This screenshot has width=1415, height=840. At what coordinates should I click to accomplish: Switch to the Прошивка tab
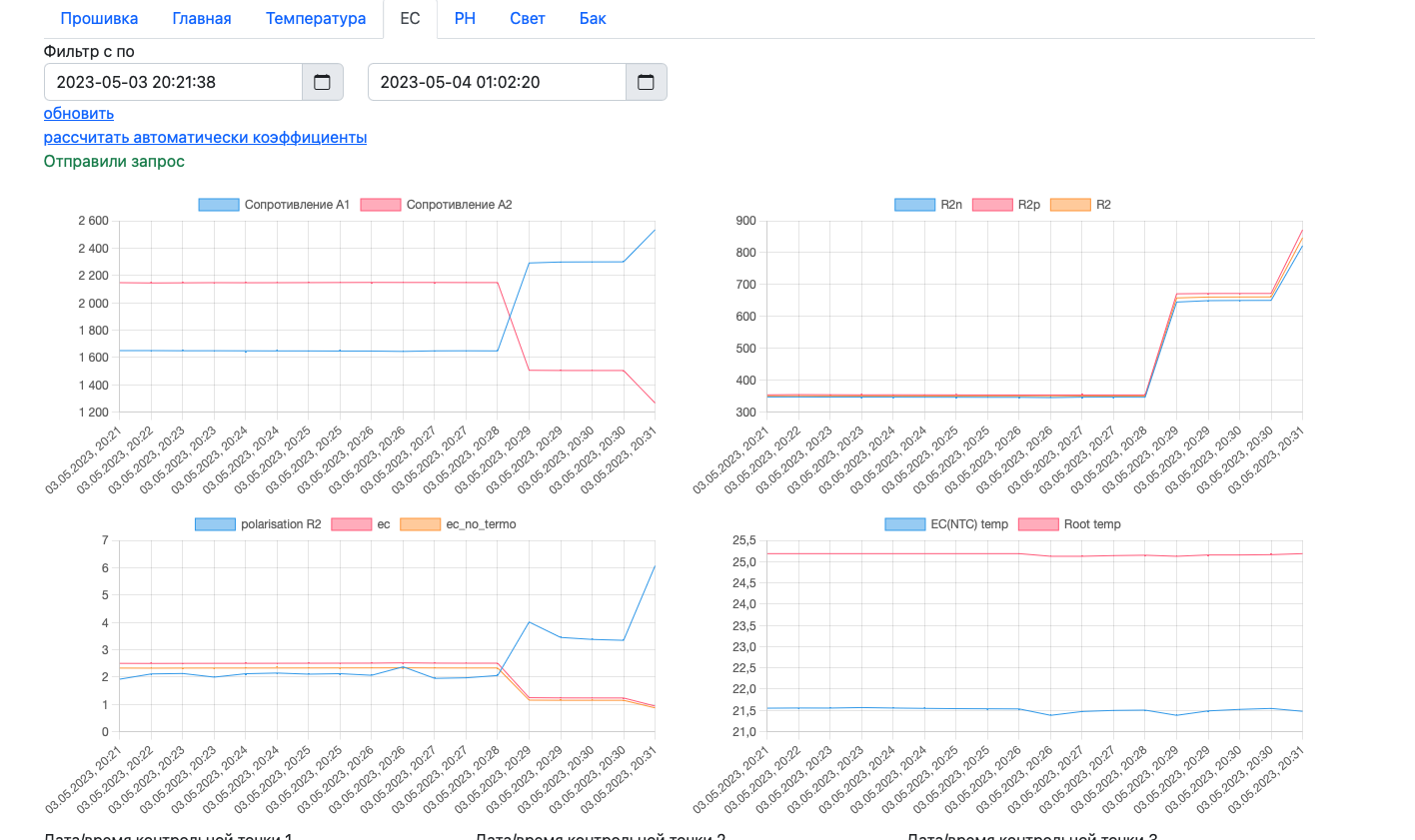[x=99, y=18]
